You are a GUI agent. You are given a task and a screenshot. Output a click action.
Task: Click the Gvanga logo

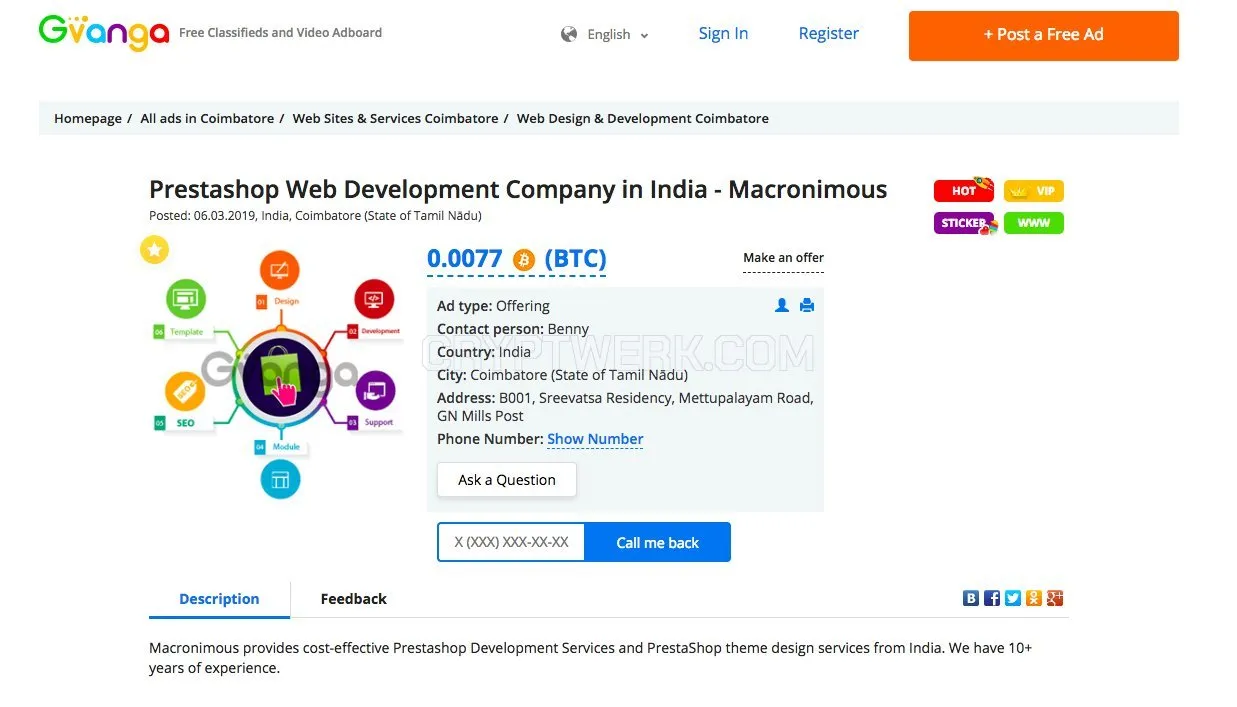tap(104, 33)
